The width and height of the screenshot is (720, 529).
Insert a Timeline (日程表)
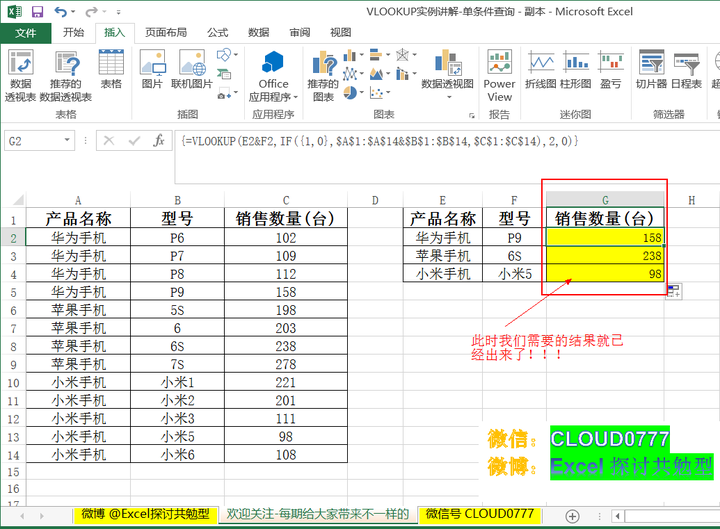coord(686,69)
